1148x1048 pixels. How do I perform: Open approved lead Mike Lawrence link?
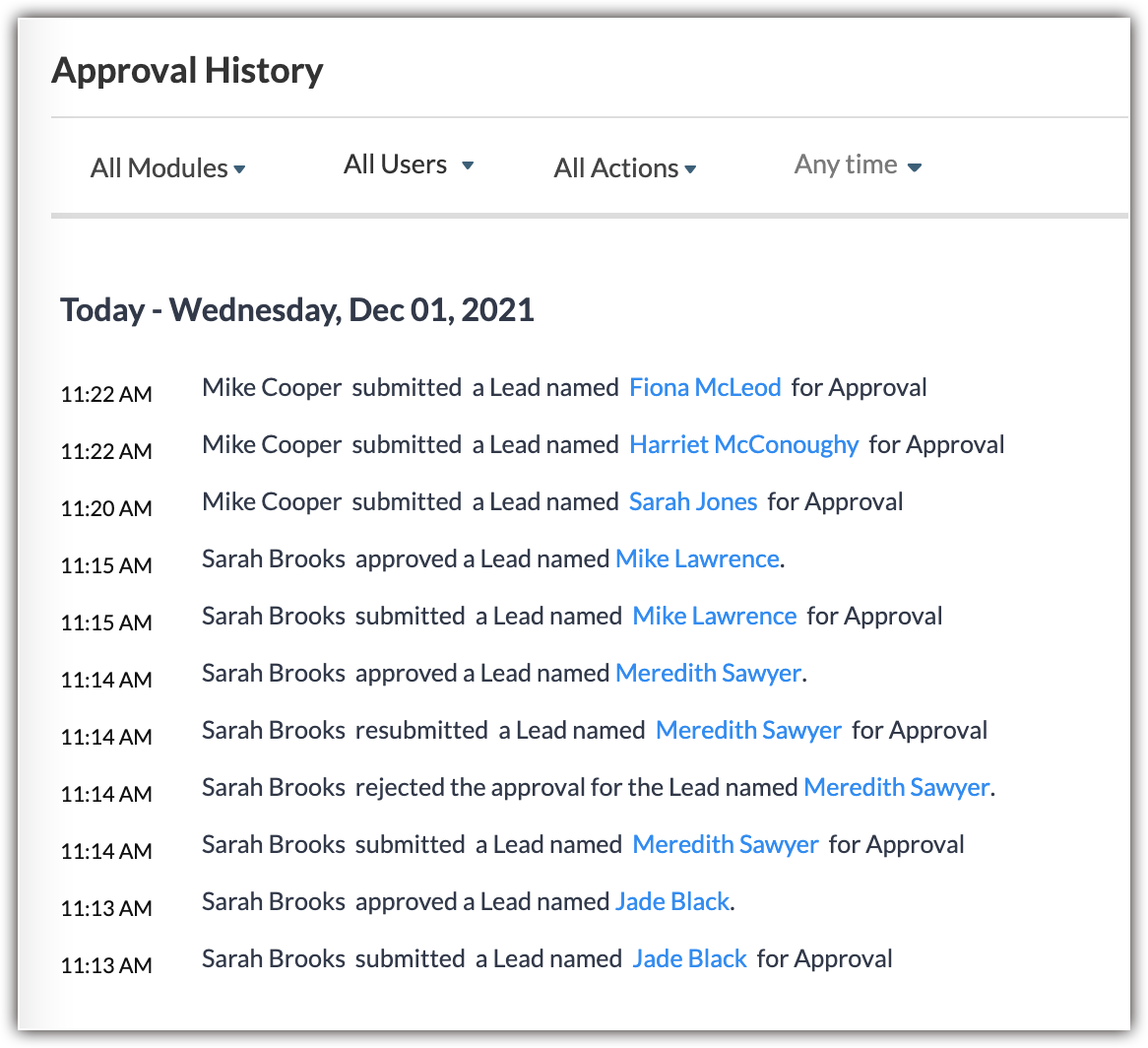click(697, 558)
